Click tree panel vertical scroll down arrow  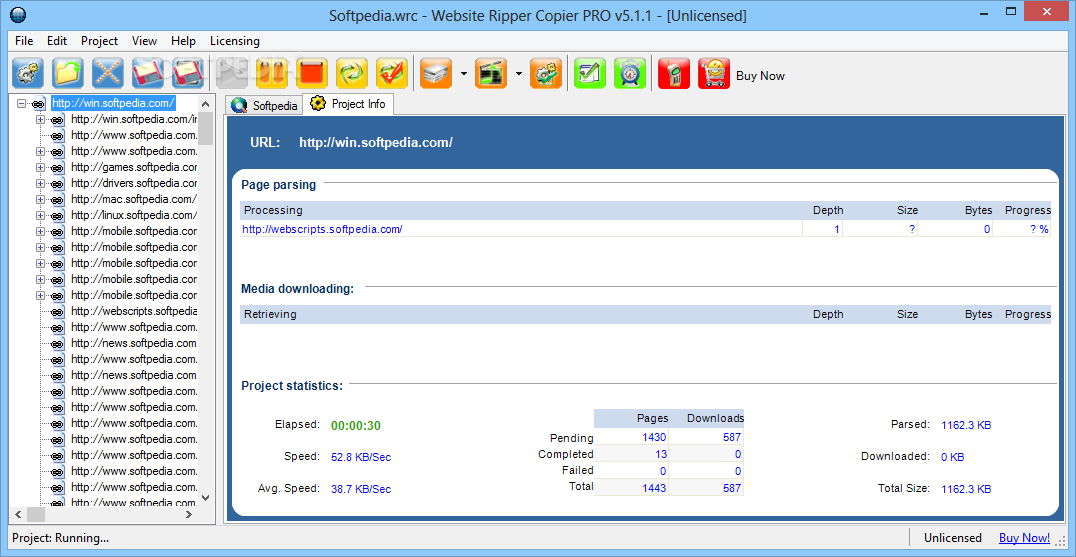(x=206, y=498)
